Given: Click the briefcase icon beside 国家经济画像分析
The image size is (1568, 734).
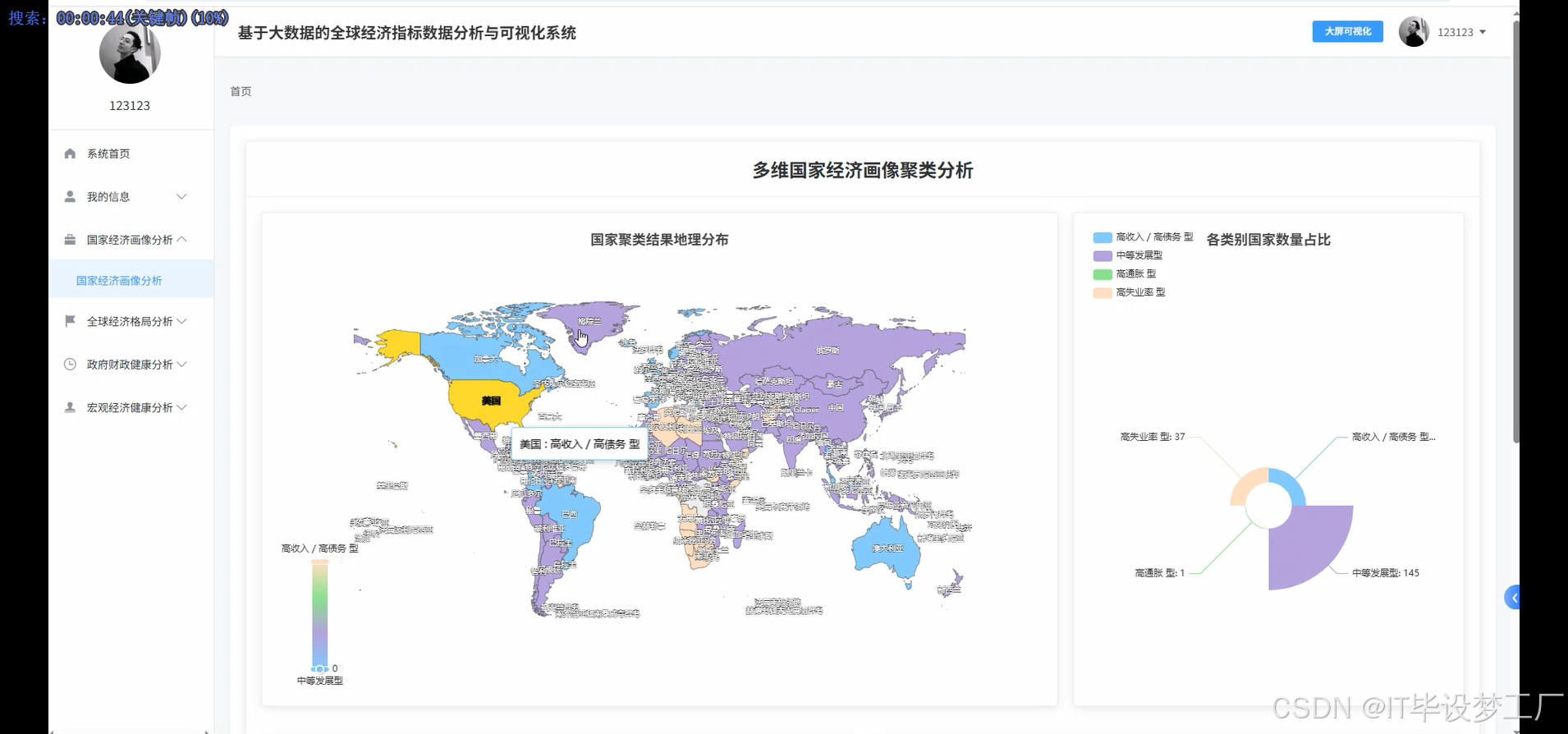Looking at the screenshot, I should (x=70, y=240).
